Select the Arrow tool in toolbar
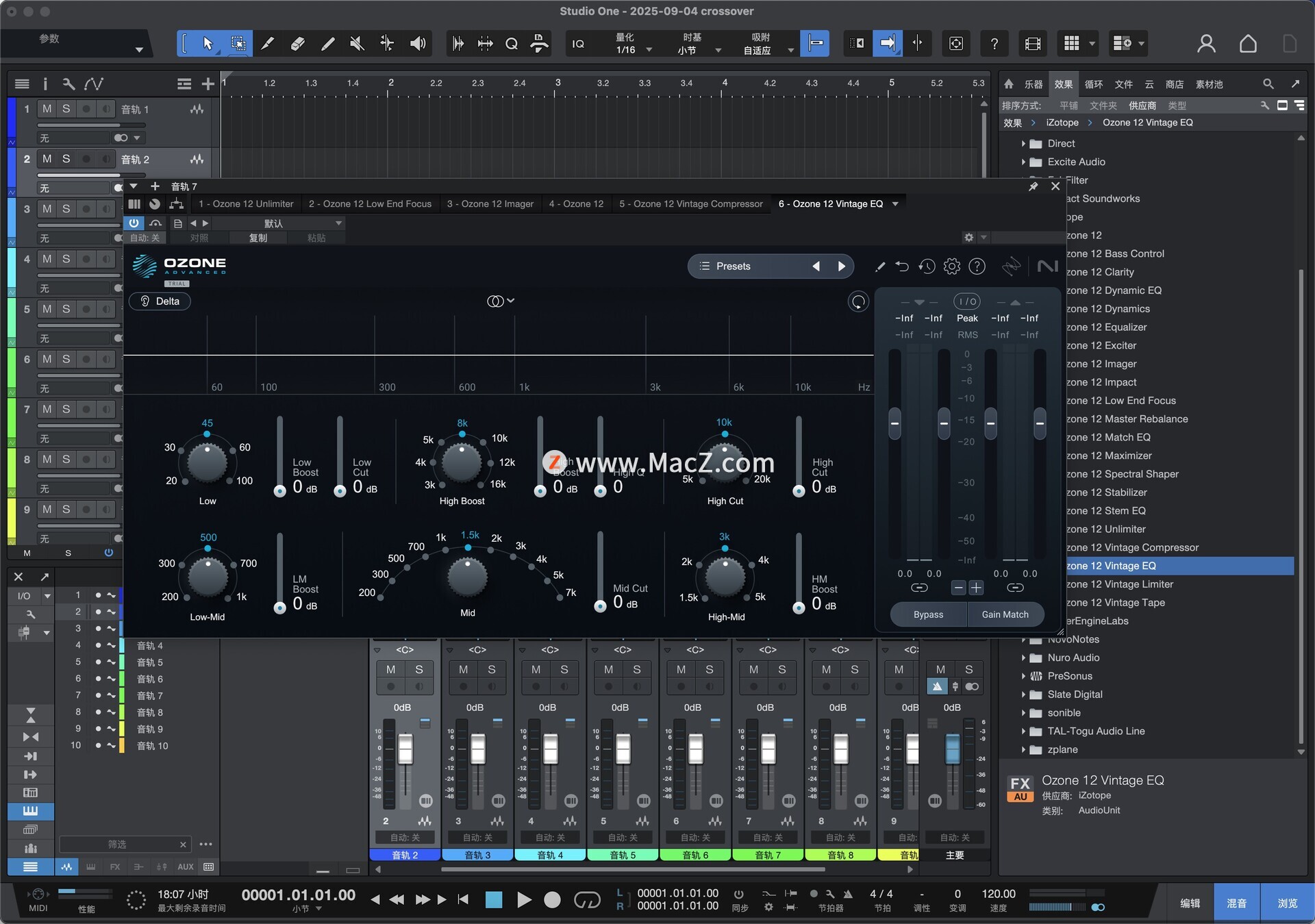The image size is (1315, 924). (208, 44)
